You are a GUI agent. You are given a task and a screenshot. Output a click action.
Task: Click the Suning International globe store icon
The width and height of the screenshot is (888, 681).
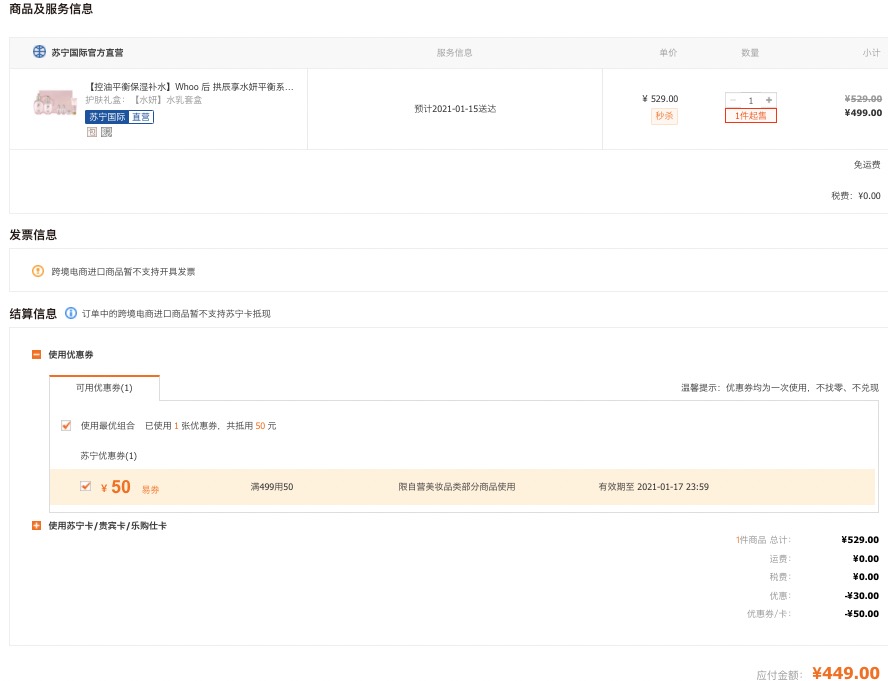[39, 52]
